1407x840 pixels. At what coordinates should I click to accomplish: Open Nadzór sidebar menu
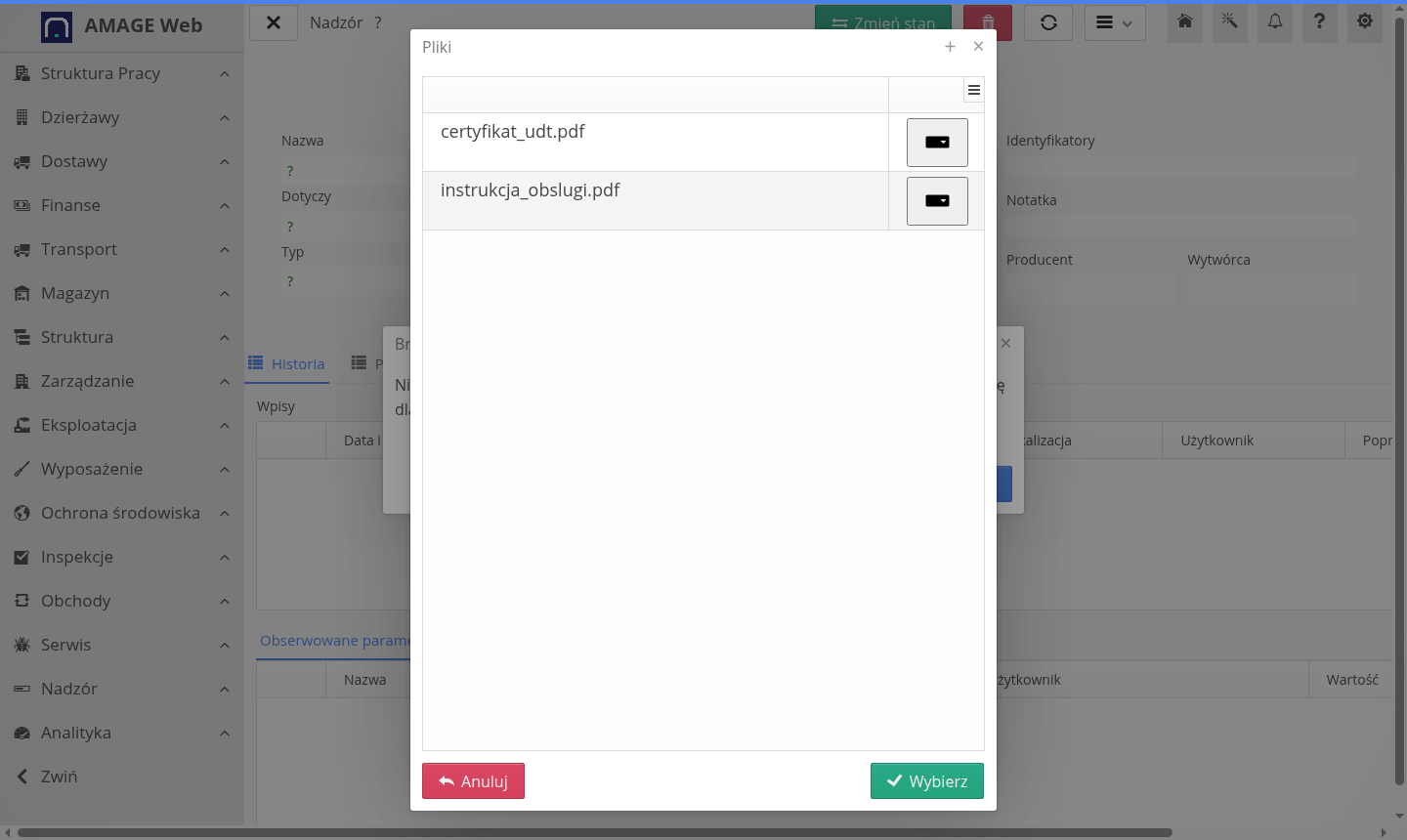(x=122, y=689)
